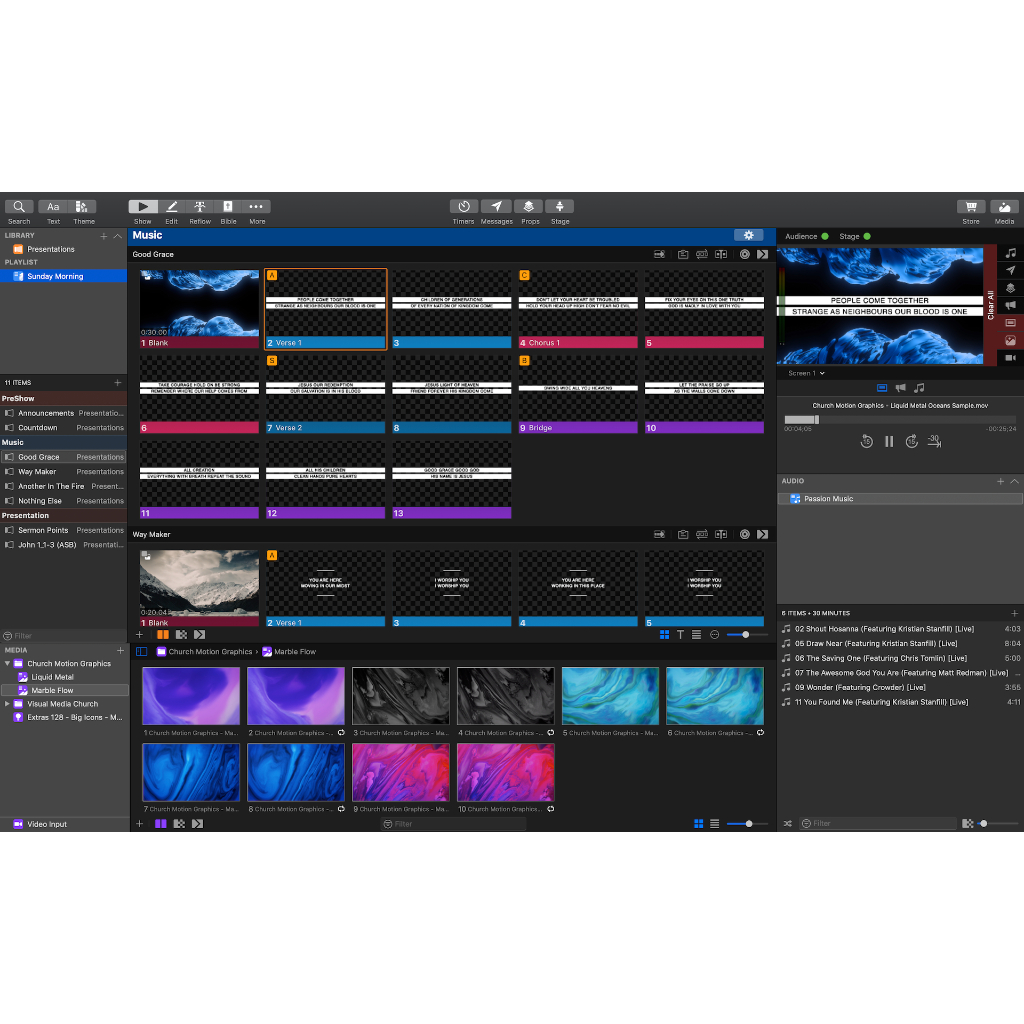Screen dimensions: 1024x1024
Task: Open the Bible tool in toolbar
Action: pyautogui.click(x=228, y=207)
